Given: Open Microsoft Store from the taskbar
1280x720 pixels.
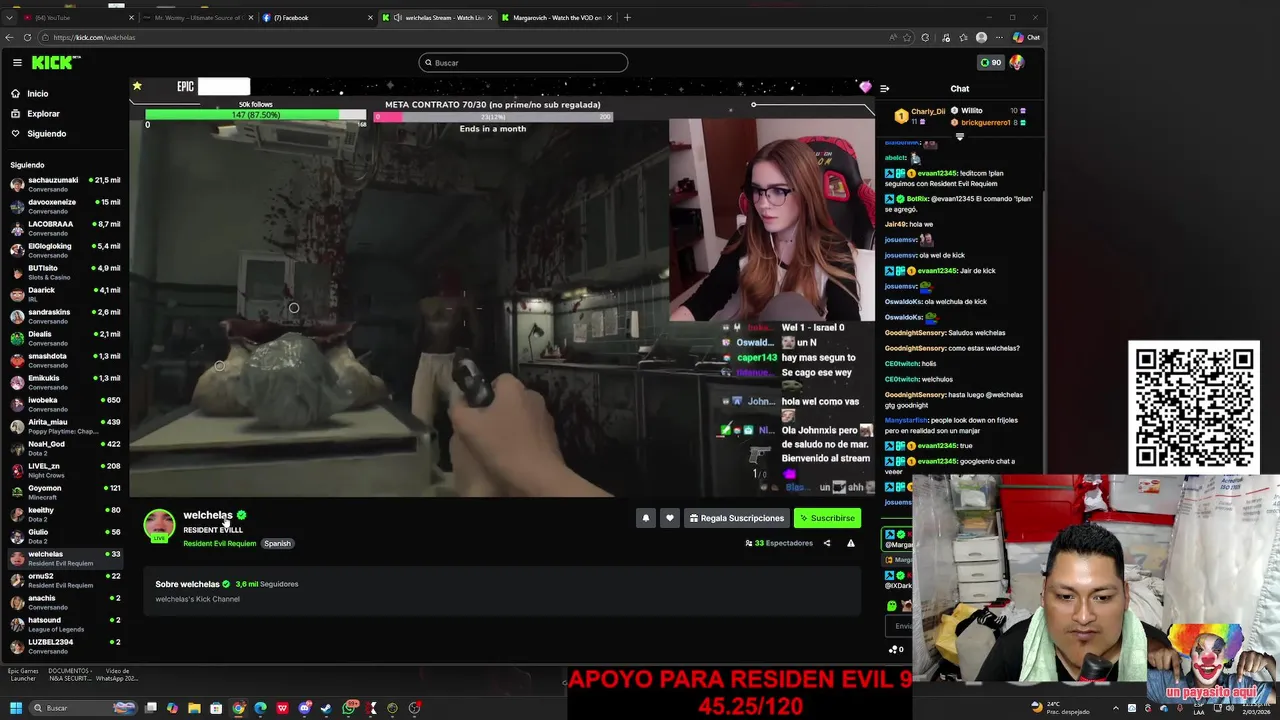Looking at the screenshot, I should point(216,708).
